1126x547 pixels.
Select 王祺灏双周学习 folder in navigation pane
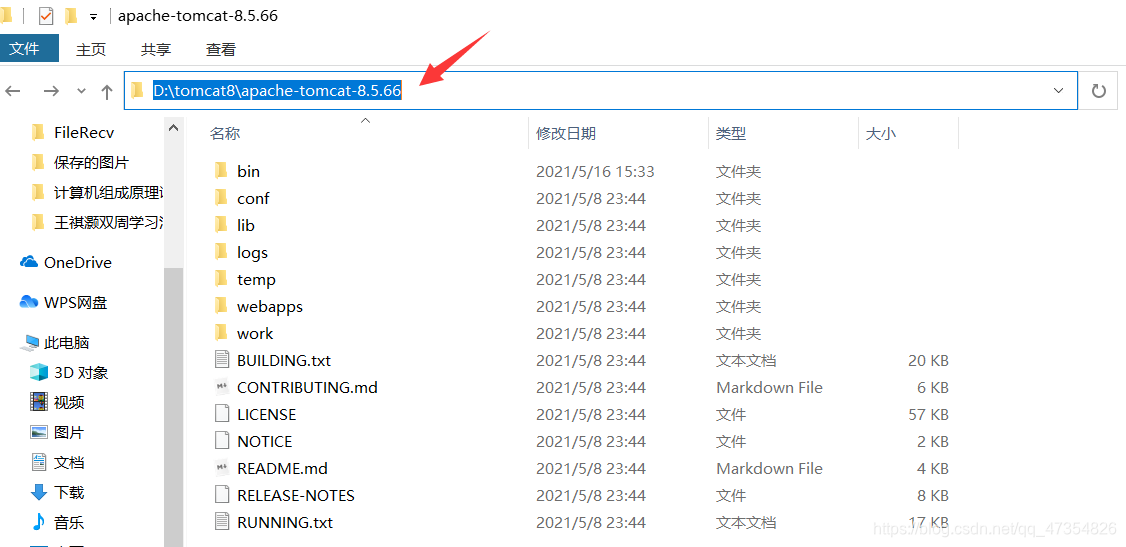point(109,223)
